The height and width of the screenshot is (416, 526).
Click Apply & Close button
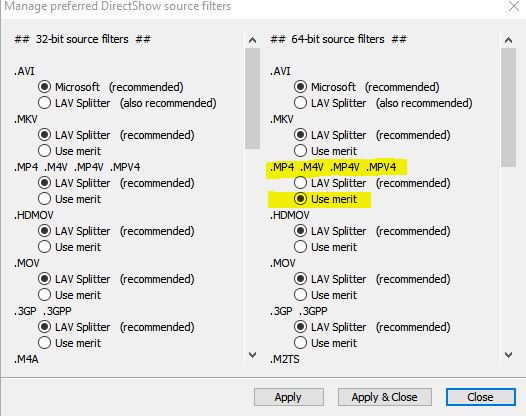click(x=384, y=397)
